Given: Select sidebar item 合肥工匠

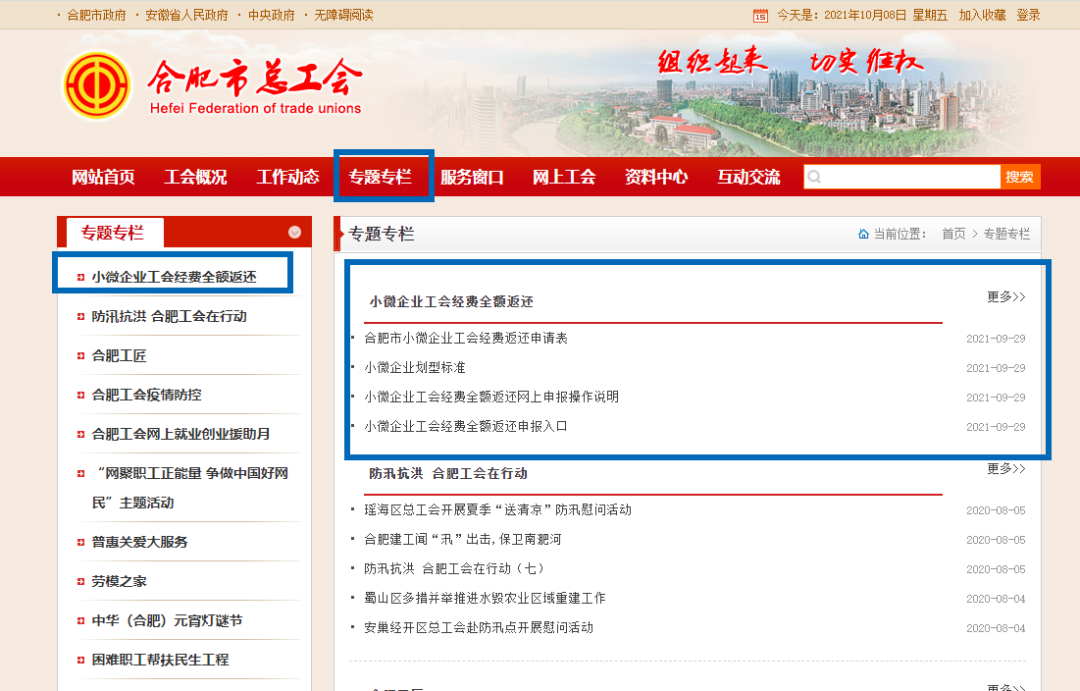Looking at the screenshot, I should click(x=119, y=355).
